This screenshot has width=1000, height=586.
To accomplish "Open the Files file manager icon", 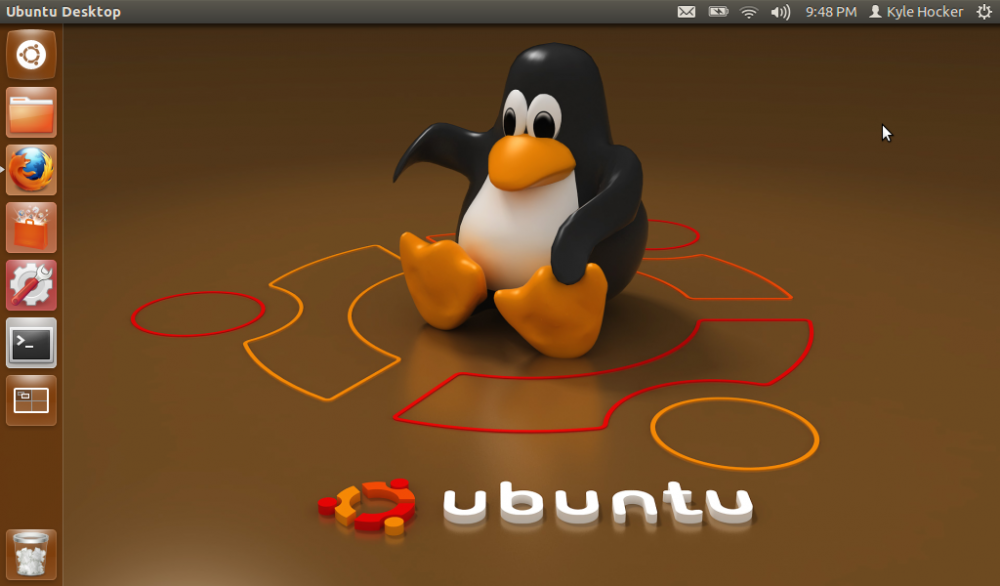I will [x=31, y=112].
